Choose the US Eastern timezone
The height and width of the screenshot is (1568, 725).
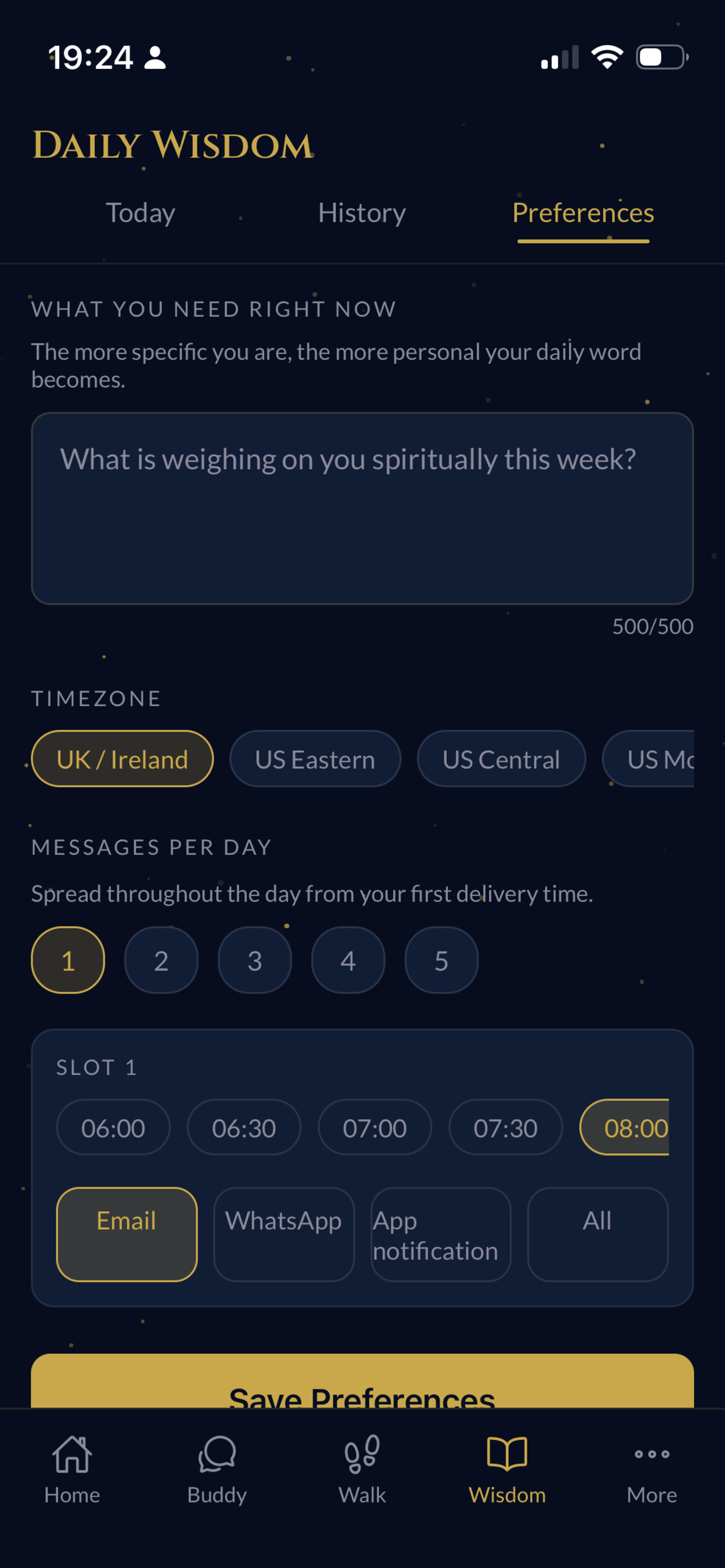[x=315, y=759]
